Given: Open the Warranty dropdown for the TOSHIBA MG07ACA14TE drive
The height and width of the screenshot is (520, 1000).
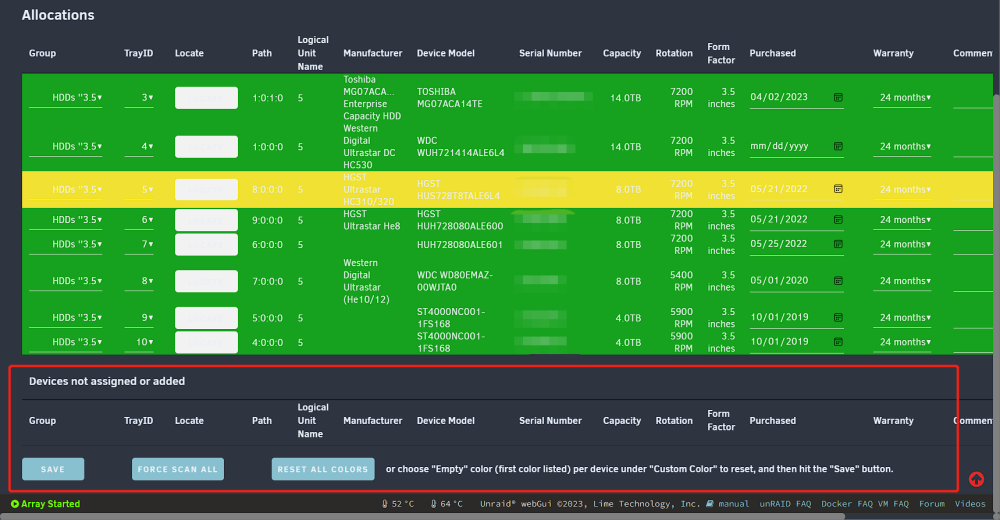Looking at the screenshot, I should coord(902,98).
